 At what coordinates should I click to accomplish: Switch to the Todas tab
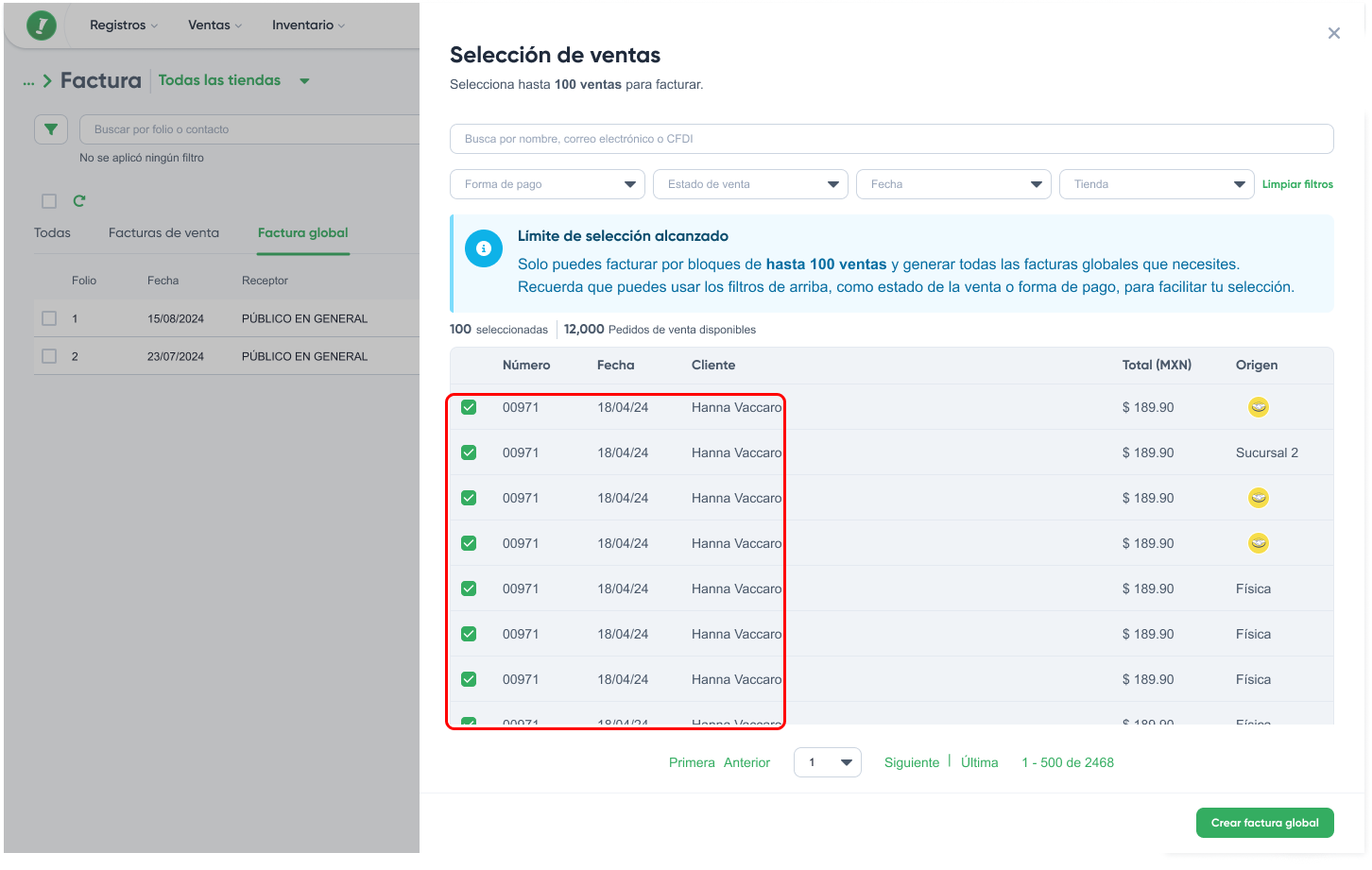(x=52, y=232)
